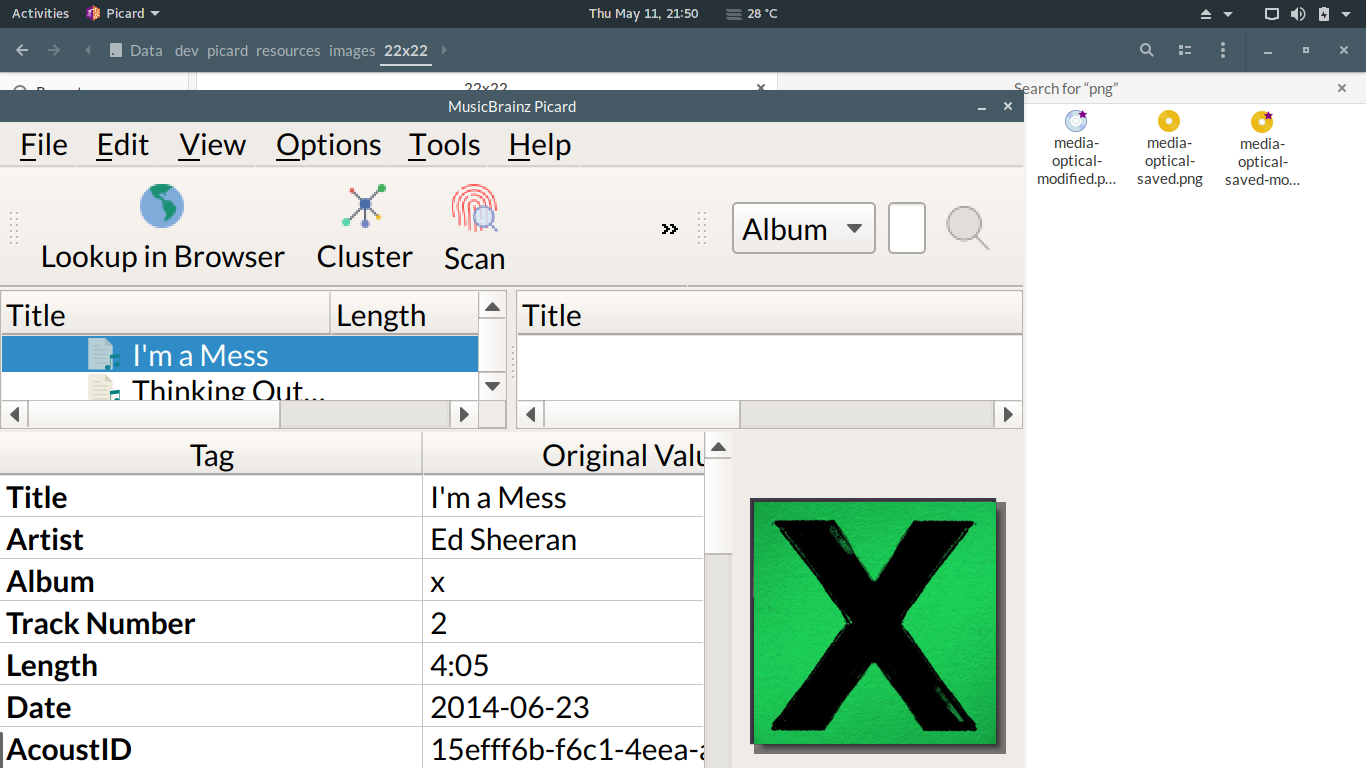Go to the dev folder in path bar
1366x768 pixels.
[187, 50]
